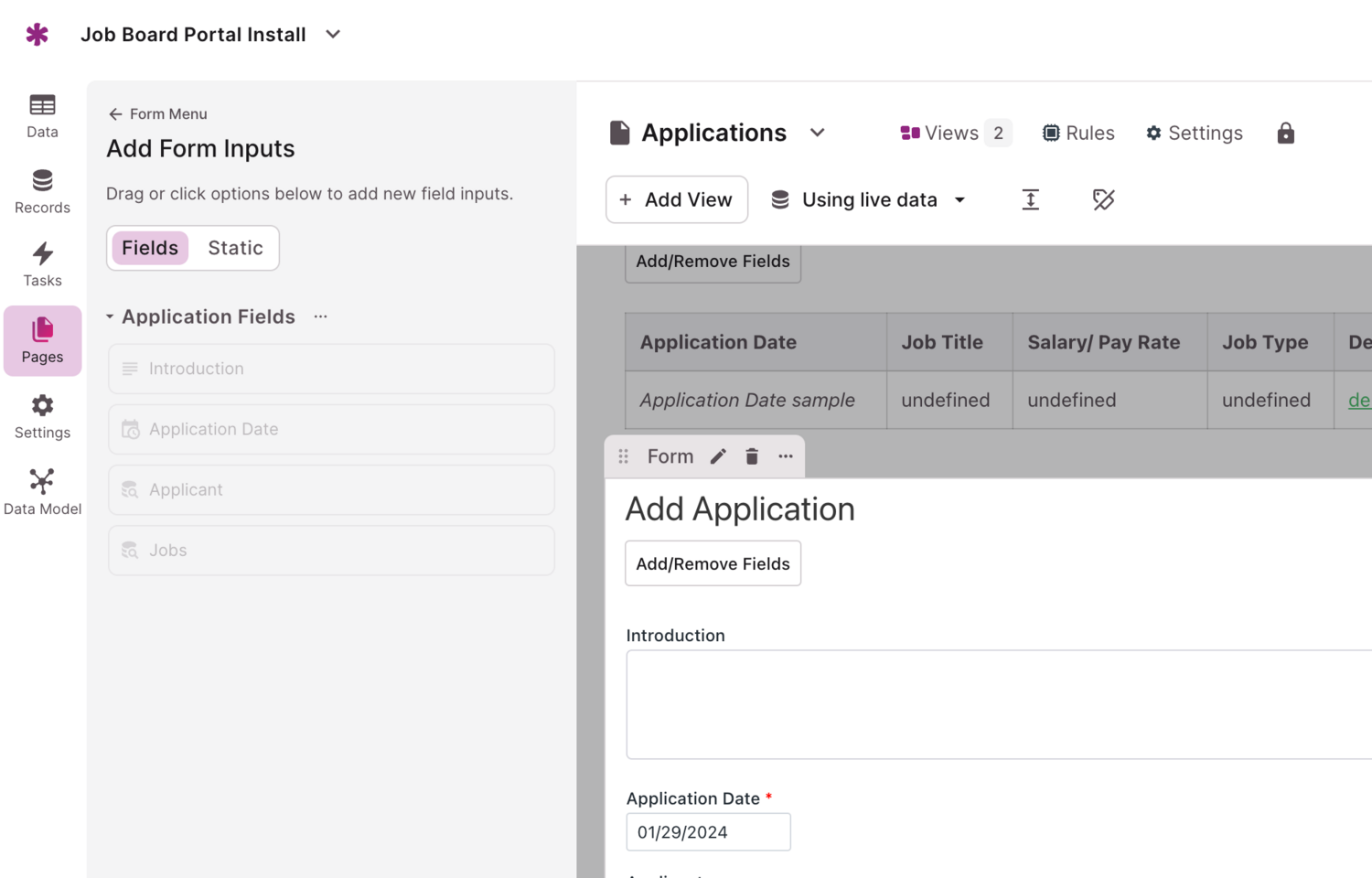Open the Records section in sidebar
Screen dimensions: 1372x878
[x=42, y=192]
